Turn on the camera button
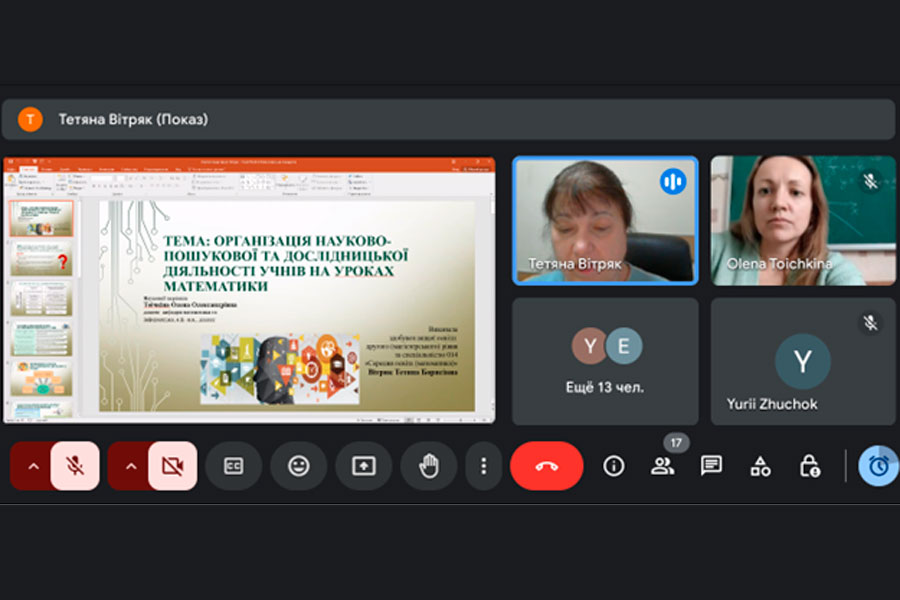The height and width of the screenshot is (600, 900). (x=173, y=466)
